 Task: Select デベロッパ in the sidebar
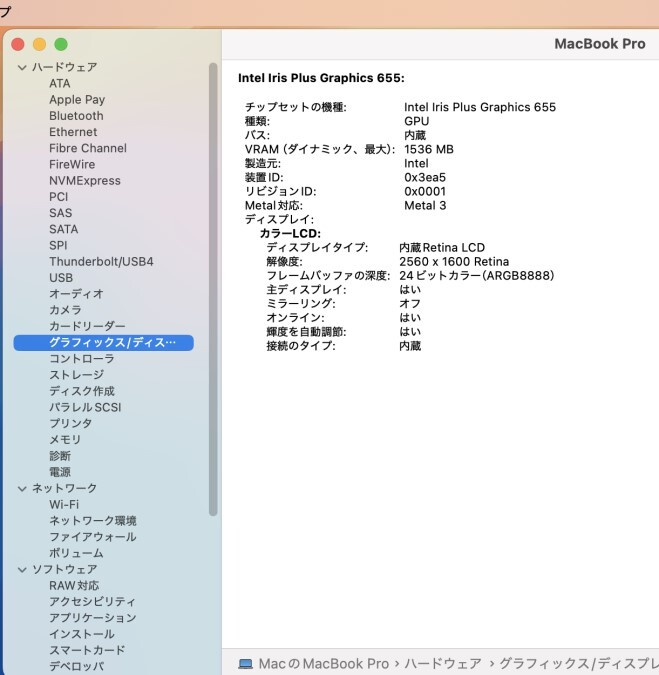pos(76,666)
